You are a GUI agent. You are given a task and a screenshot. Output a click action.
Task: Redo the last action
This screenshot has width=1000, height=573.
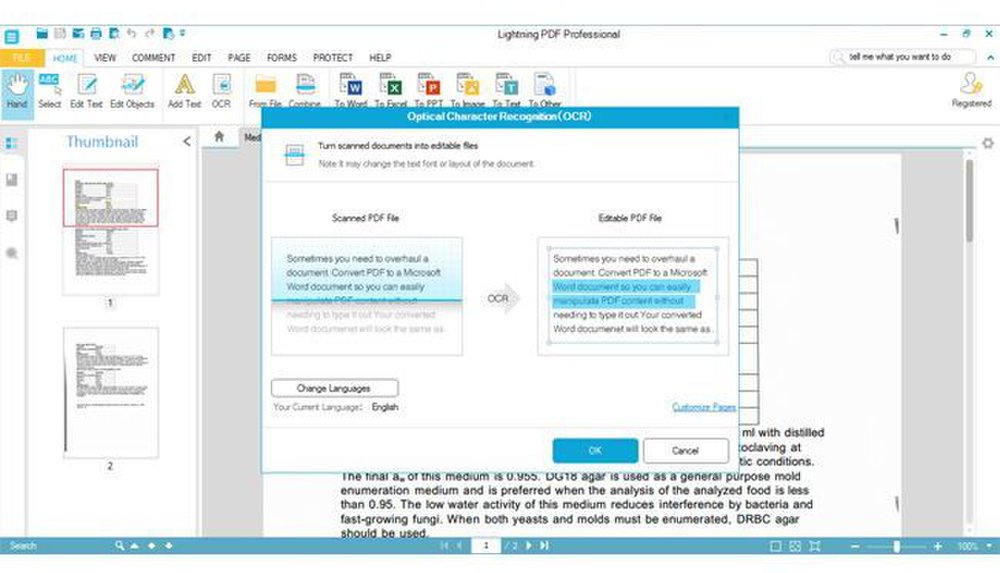pos(150,33)
